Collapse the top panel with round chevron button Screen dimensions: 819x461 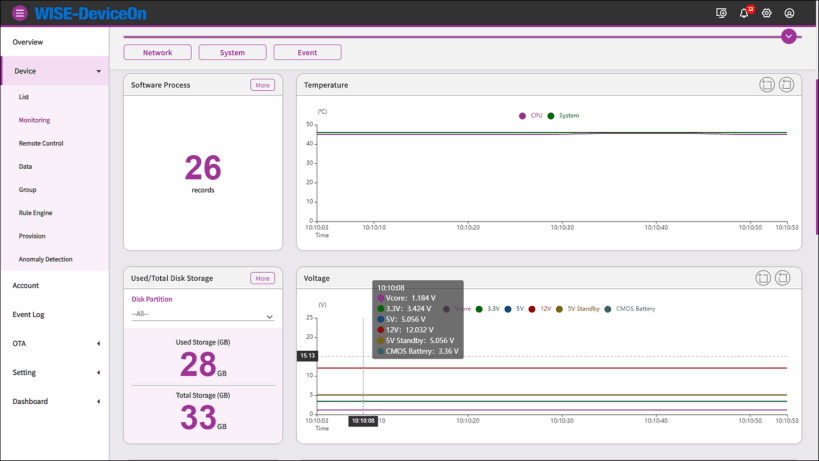tap(789, 37)
